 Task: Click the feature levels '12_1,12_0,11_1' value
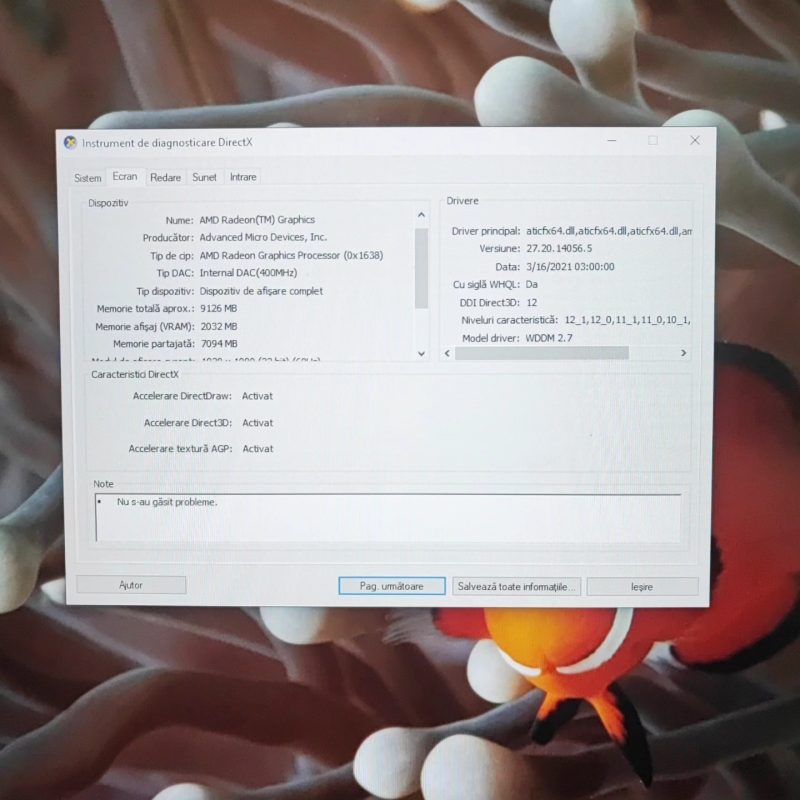(627, 320)
